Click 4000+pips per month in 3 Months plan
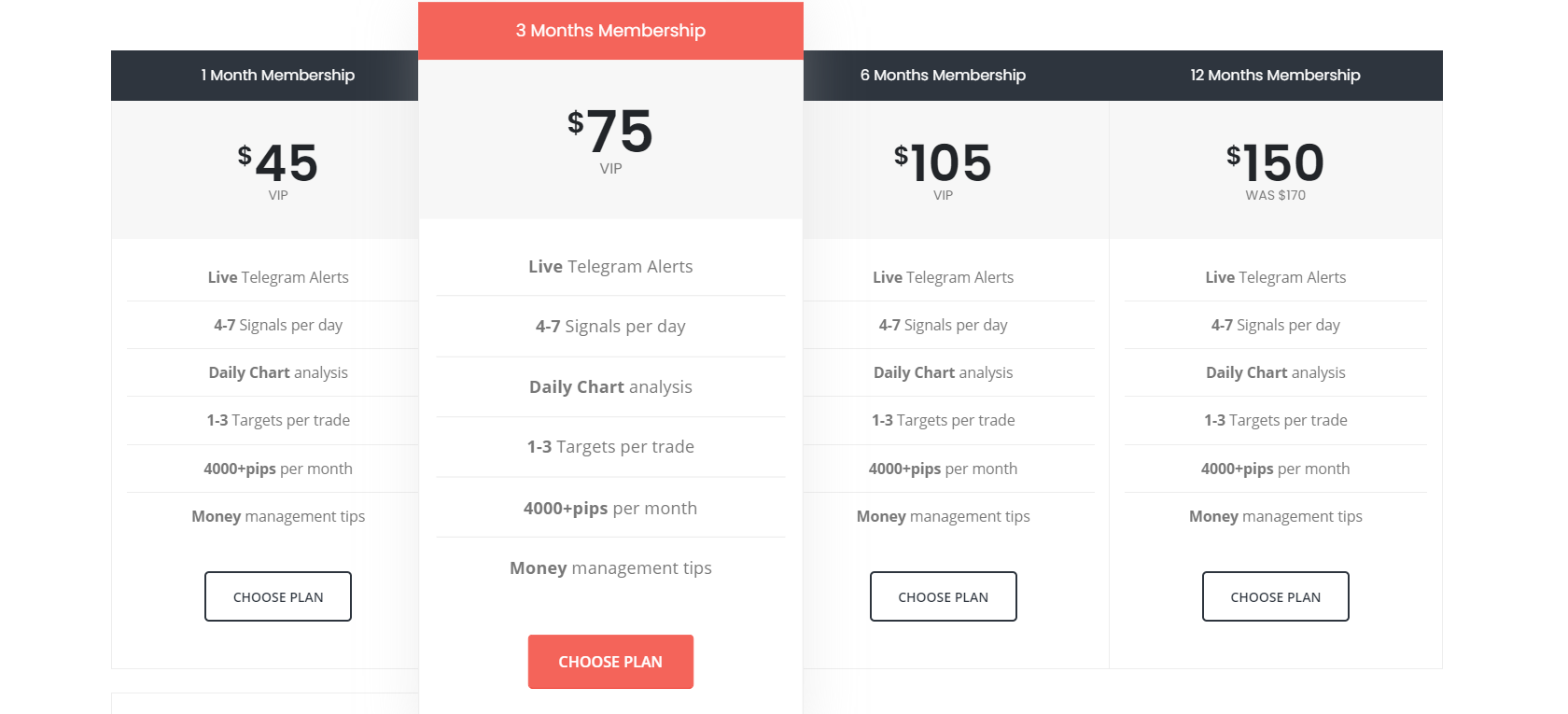This screenshot has width=1568, height=714. [x=610, y=508]
